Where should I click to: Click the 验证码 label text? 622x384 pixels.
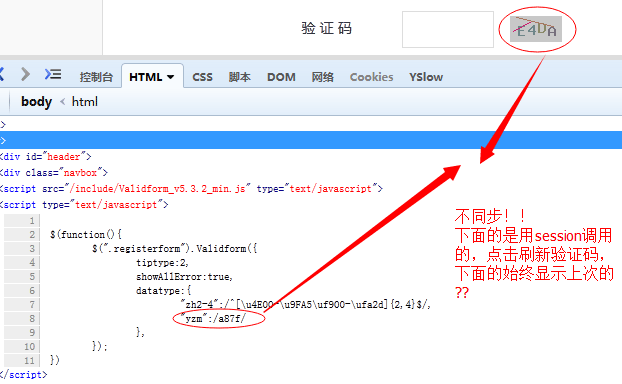pyautogui.click(x=326, y=29)
